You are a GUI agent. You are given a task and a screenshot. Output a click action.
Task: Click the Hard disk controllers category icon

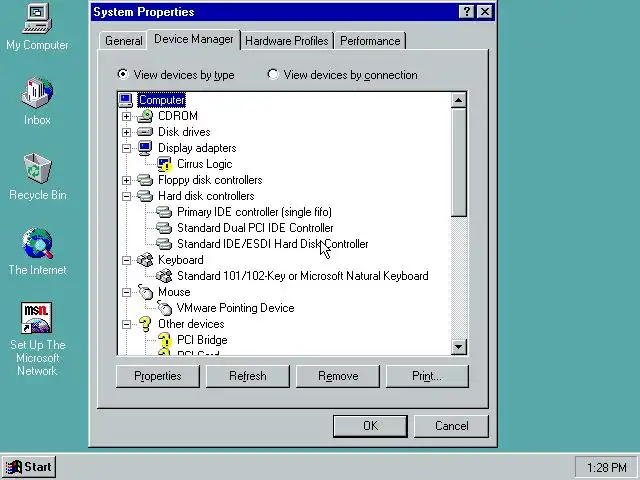pyautogui.click(x=145, y=196)
